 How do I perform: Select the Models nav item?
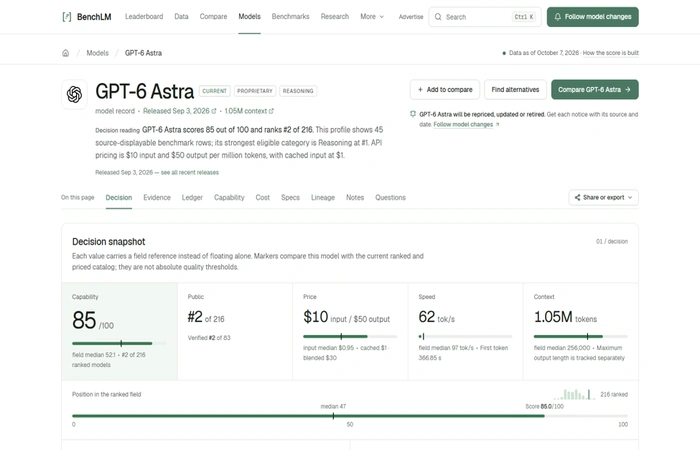pyautogui.click(x=250, y=17)
